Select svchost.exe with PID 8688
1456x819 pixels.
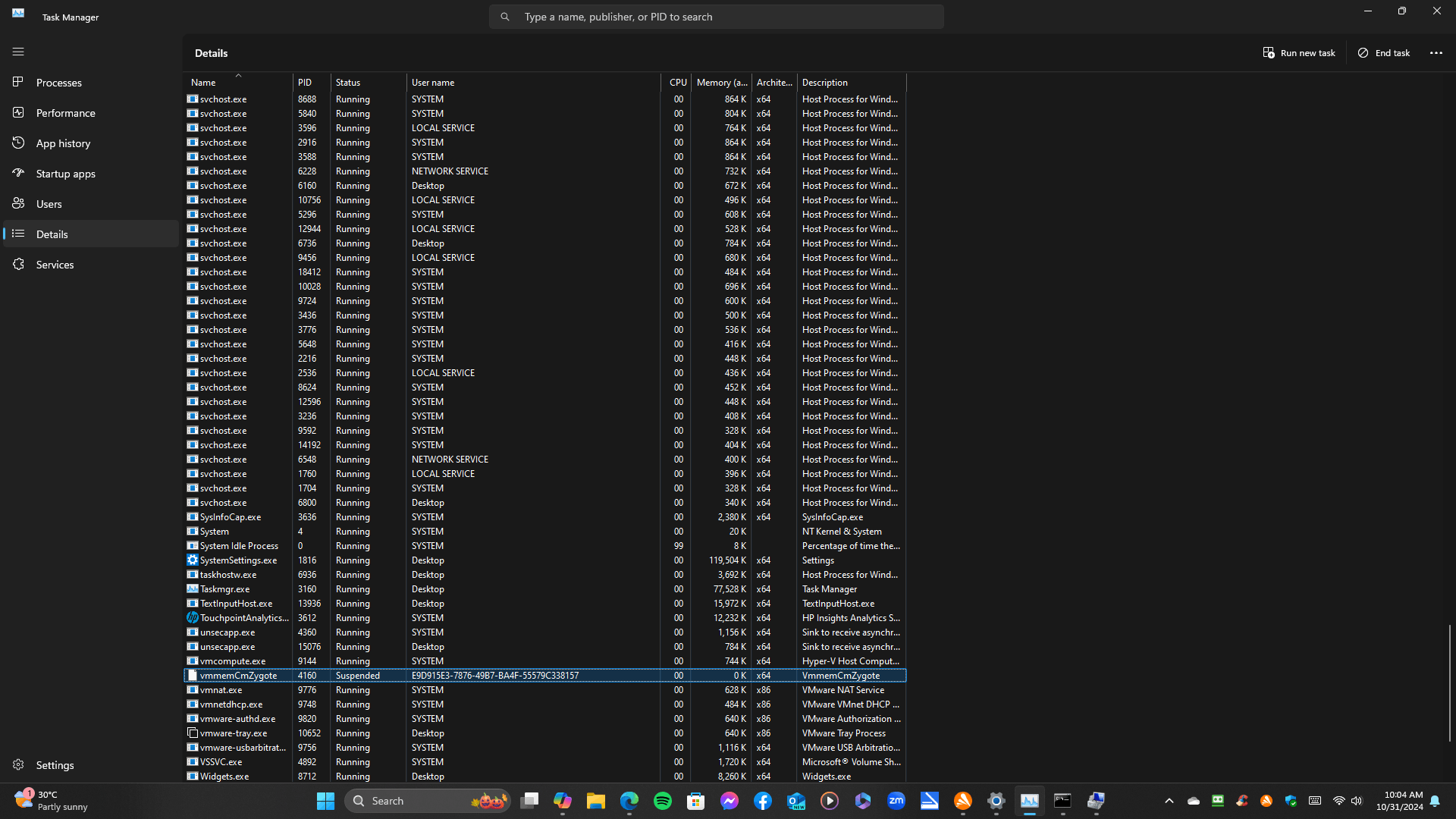tap(545, 99)
